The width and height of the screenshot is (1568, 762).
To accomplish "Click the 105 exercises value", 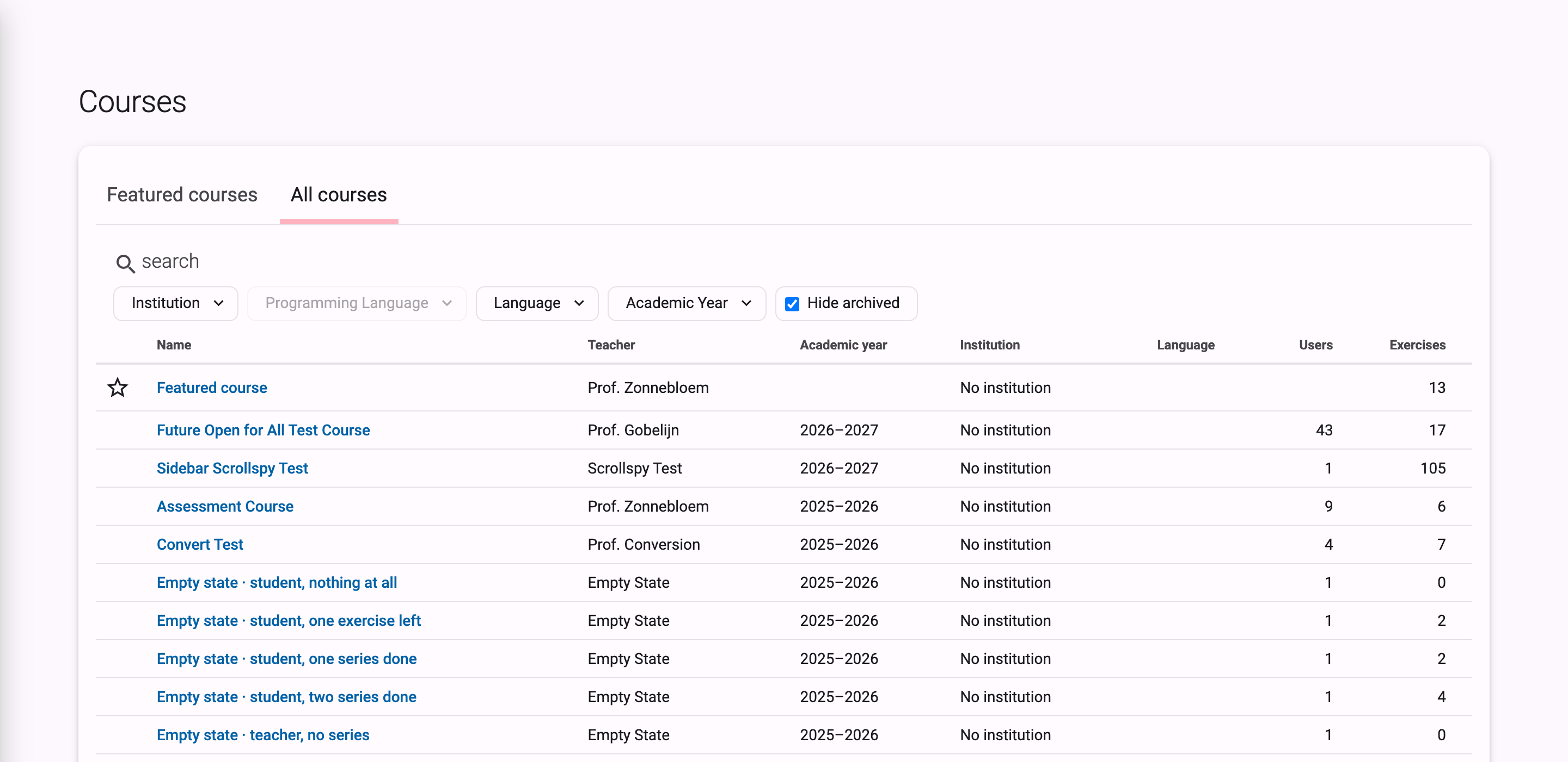I will pyautogui.click(x=1433, y=468).
